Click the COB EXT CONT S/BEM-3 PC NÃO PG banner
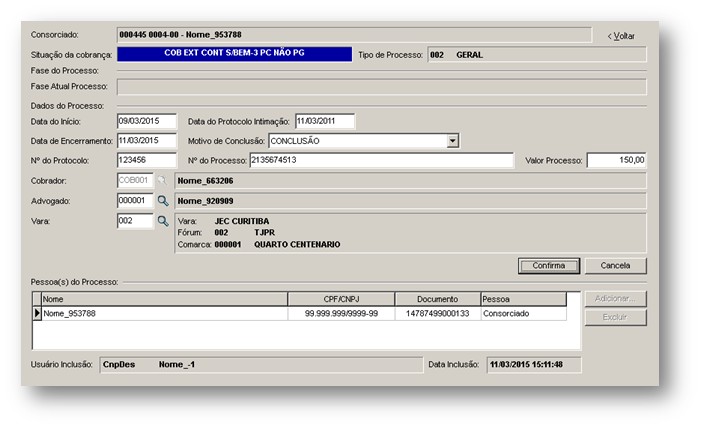The height and width of the screenshot is (428, 701). [234, 54]
